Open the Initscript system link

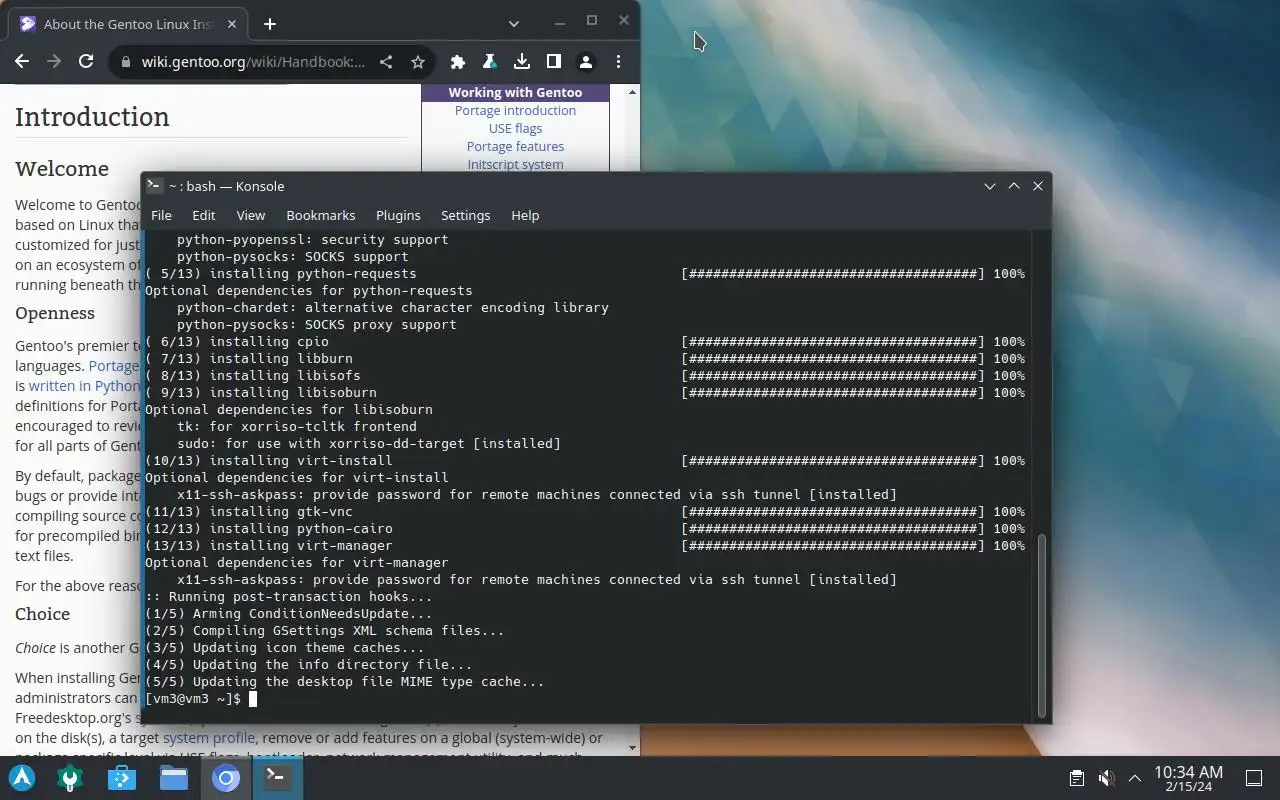515,164
